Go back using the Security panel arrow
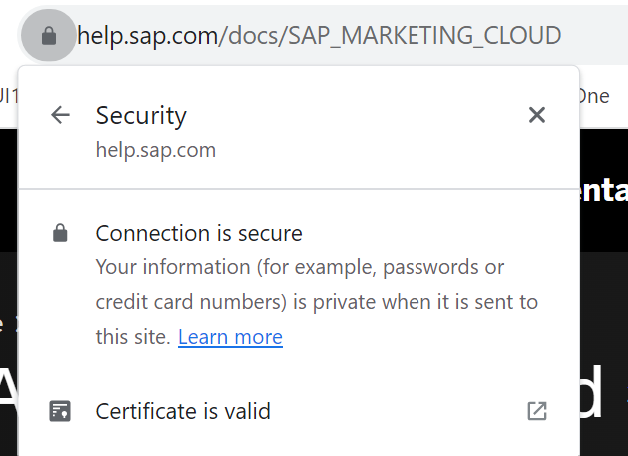Image resolution: width=628 pixels, height=456 pixels. (x=60, y=115)
